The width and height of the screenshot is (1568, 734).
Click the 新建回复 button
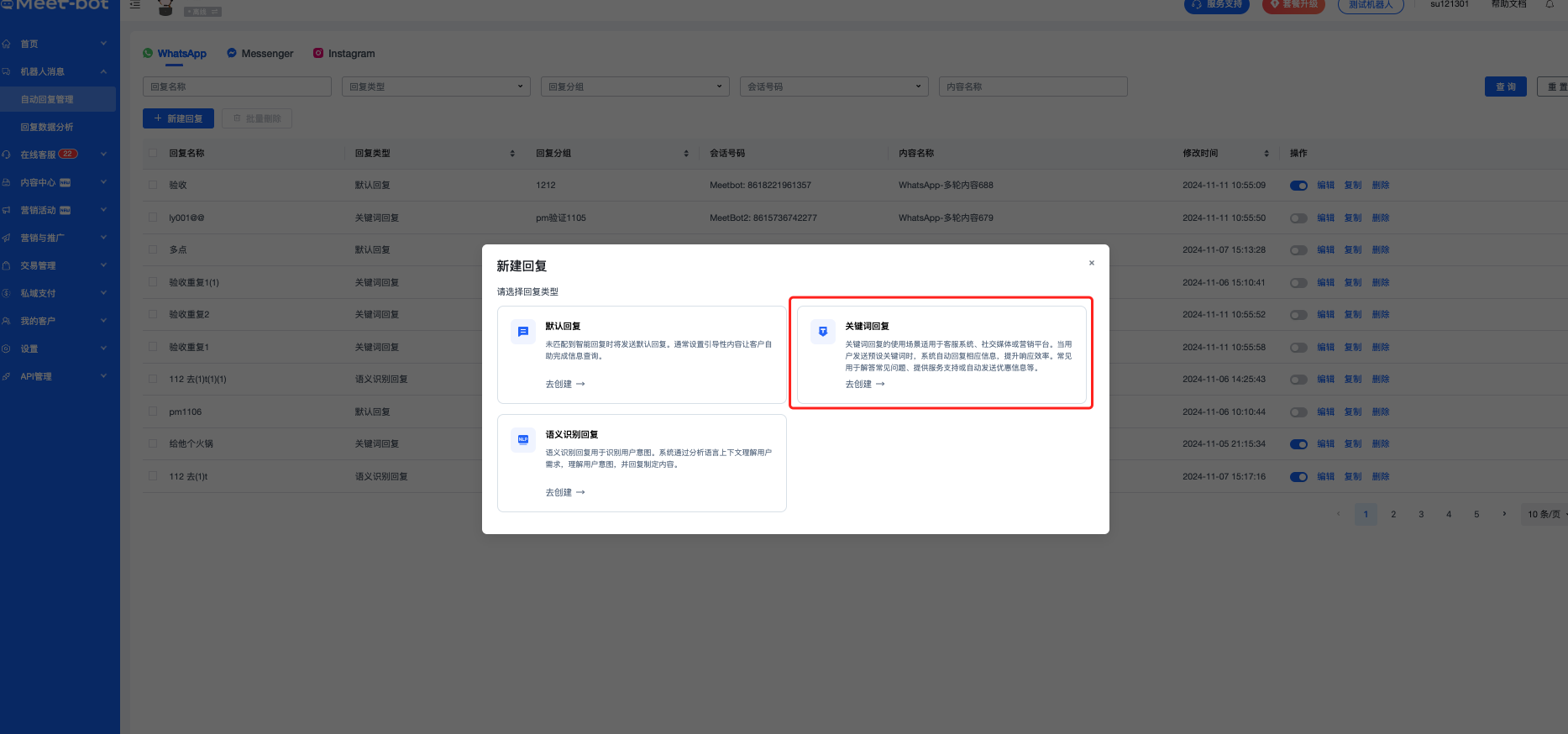pyautogui.click(x=178, y=118)
